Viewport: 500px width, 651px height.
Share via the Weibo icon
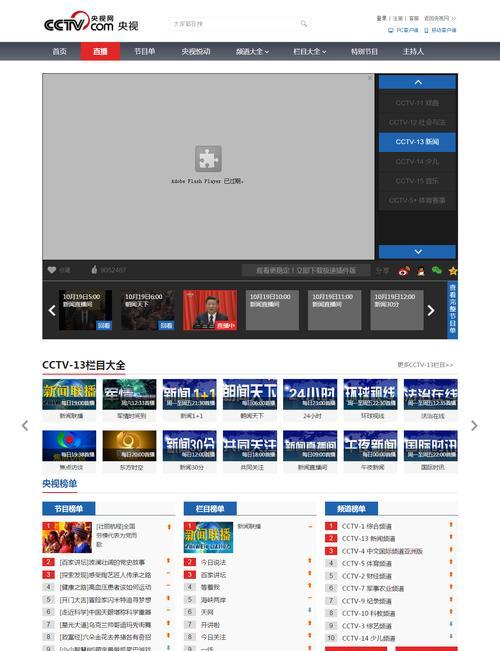pos(404,271)
